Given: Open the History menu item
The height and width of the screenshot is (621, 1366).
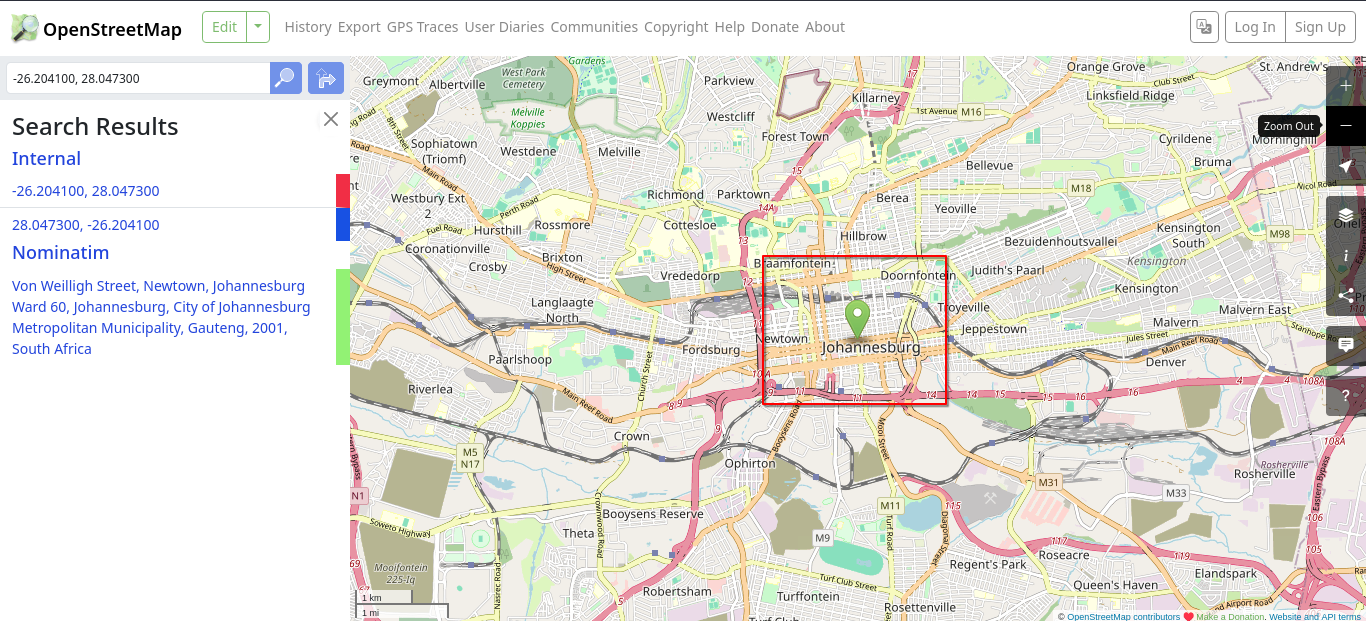Looking at the screenshot, I should (x=308, y=27).
